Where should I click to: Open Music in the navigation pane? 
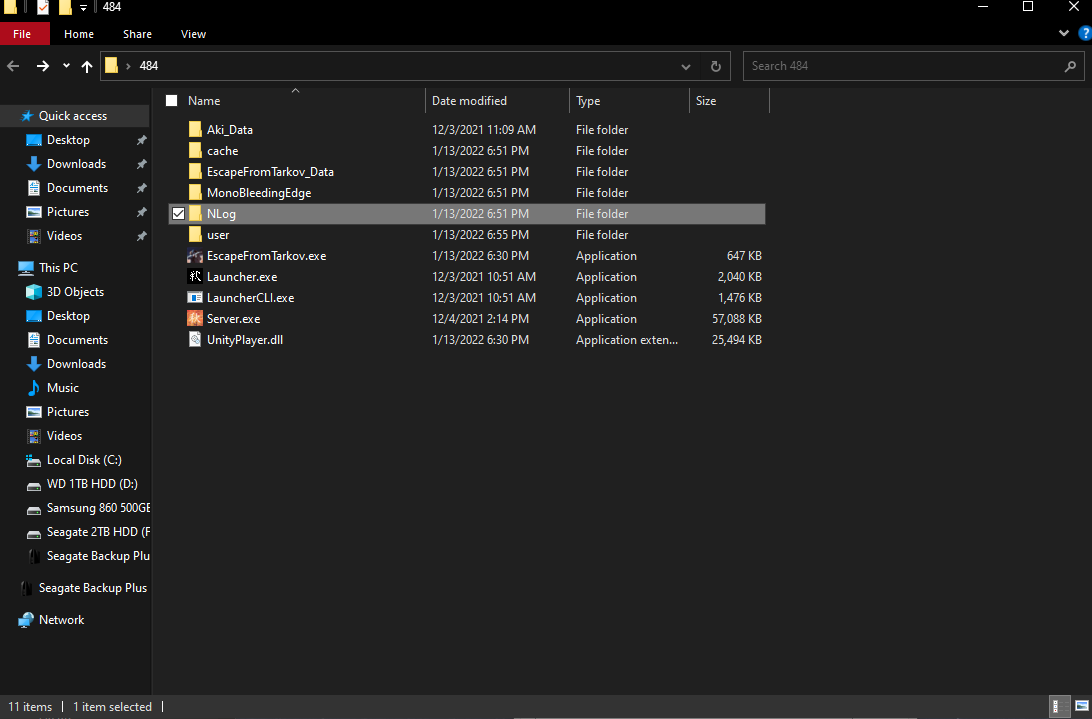(x=63, y=388)
